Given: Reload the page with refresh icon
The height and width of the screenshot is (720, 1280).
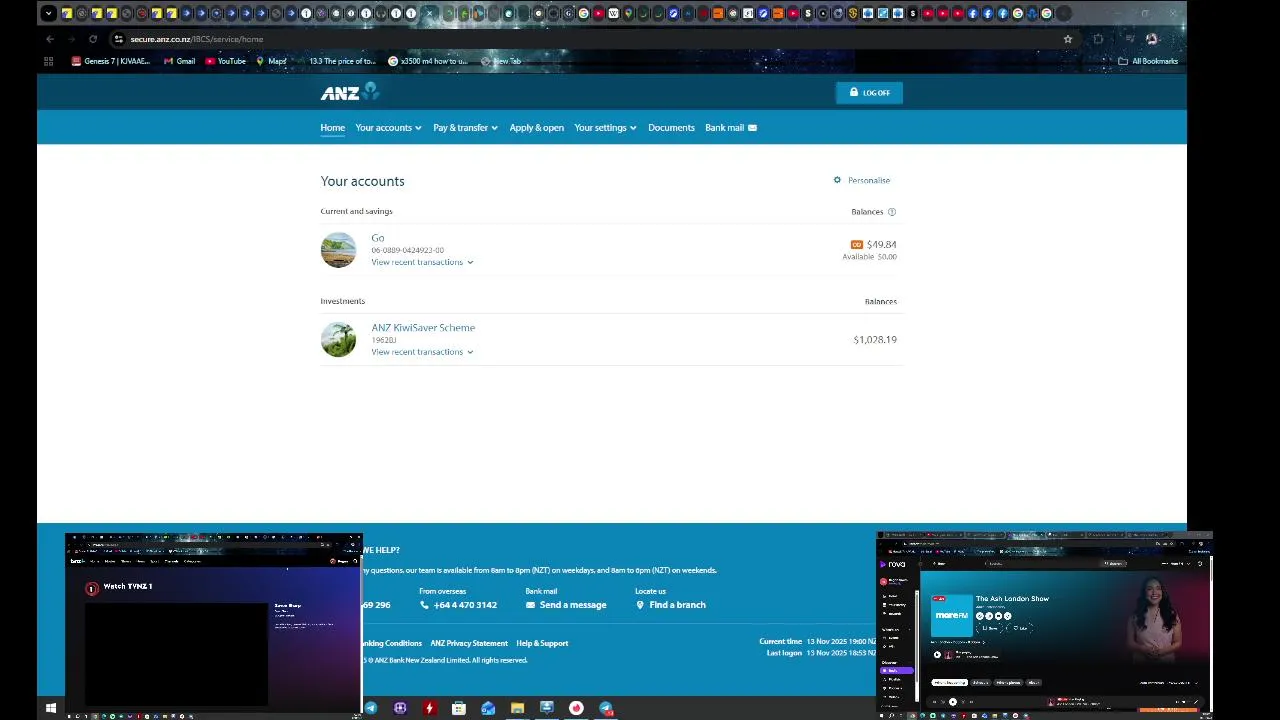Looking at the screenshot, I should coord(93,39).
